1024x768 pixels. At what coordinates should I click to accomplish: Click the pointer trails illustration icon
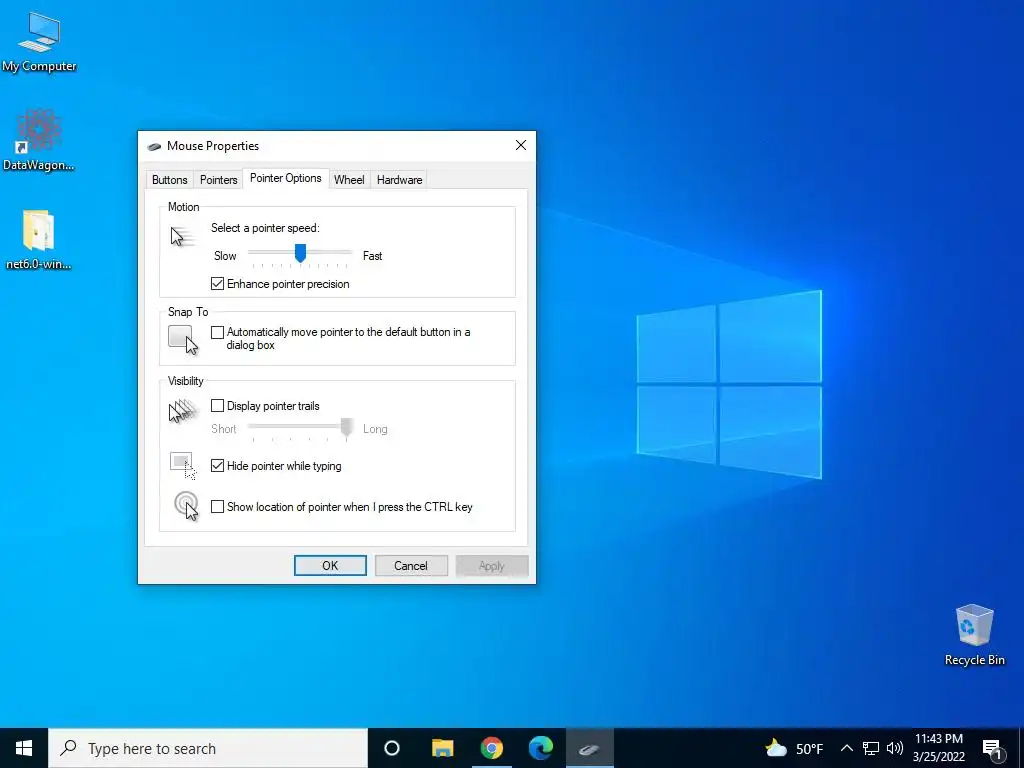click(x=183, y=411)
